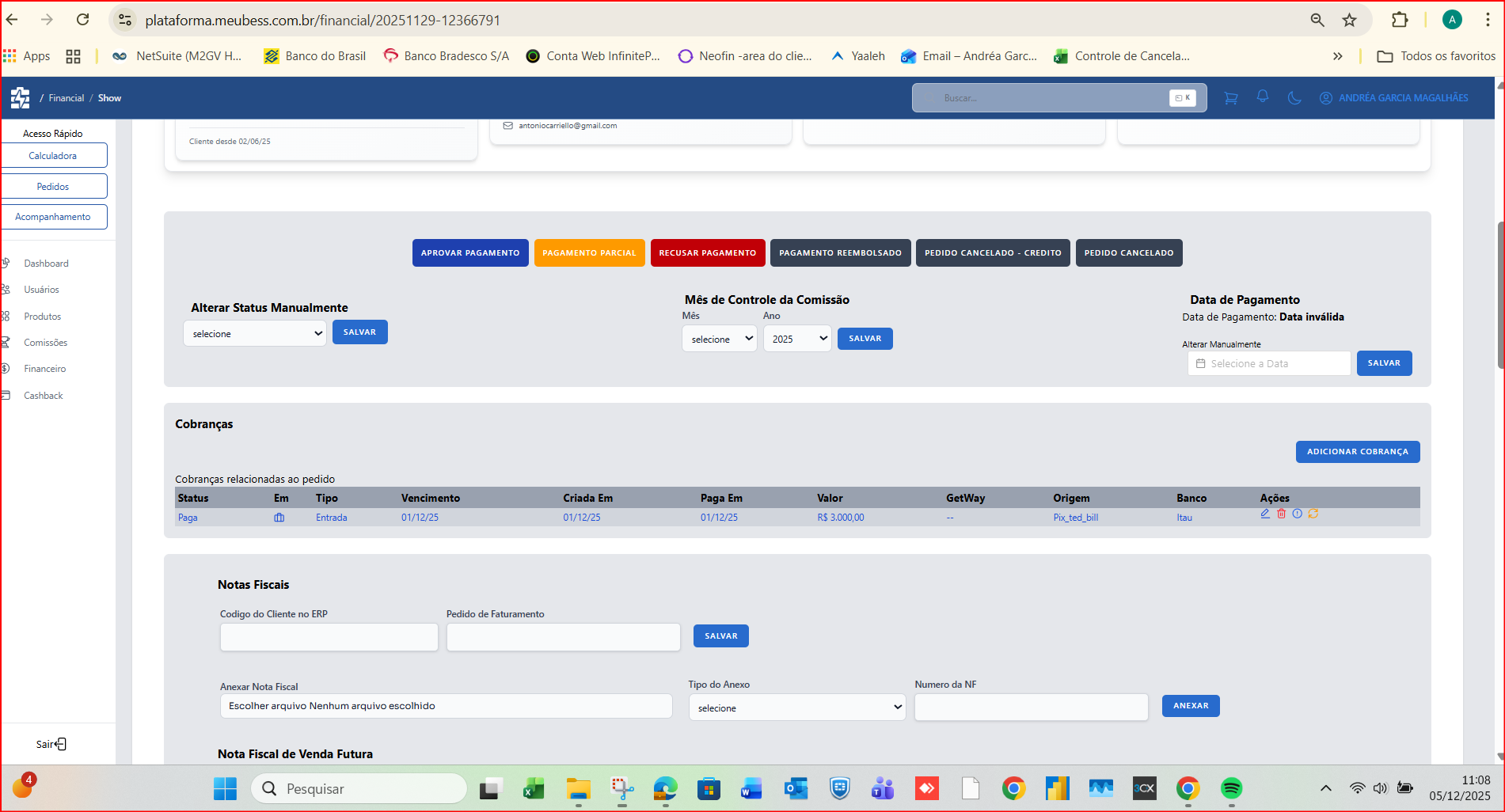This screenshot has width=1505, height=812.
Task: Open the Mês commission month dropdown
Action: pos(719,339)
